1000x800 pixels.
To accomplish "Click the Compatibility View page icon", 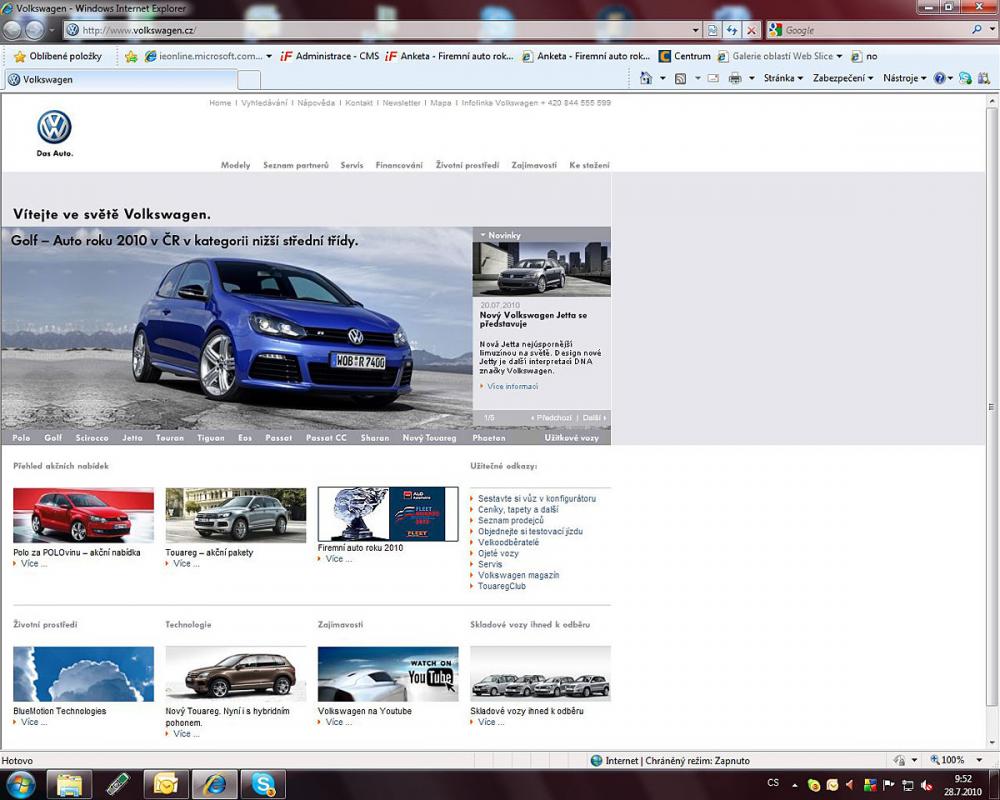I will pos(712,30).
